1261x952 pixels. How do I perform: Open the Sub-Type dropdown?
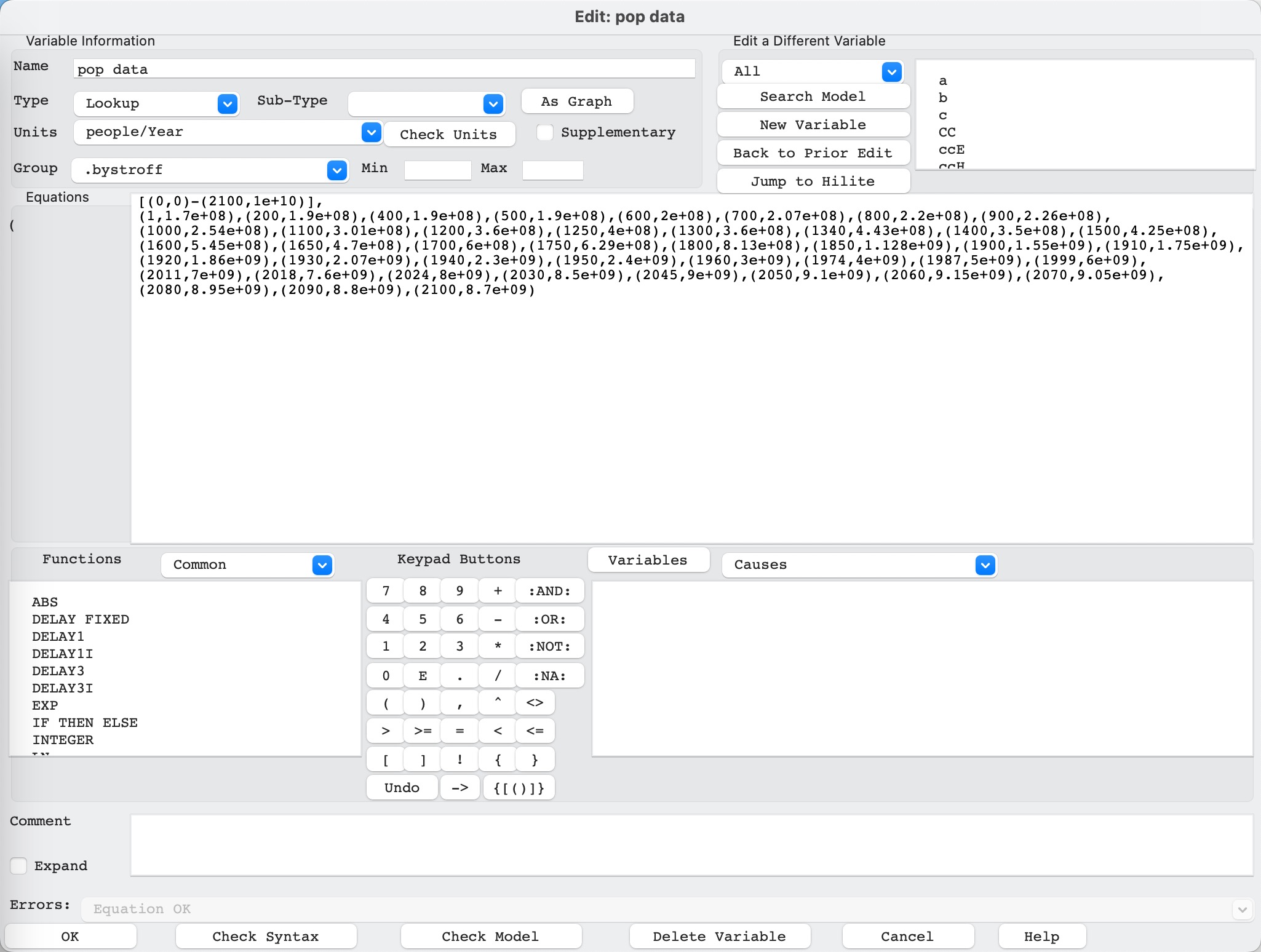pos(426,103)
